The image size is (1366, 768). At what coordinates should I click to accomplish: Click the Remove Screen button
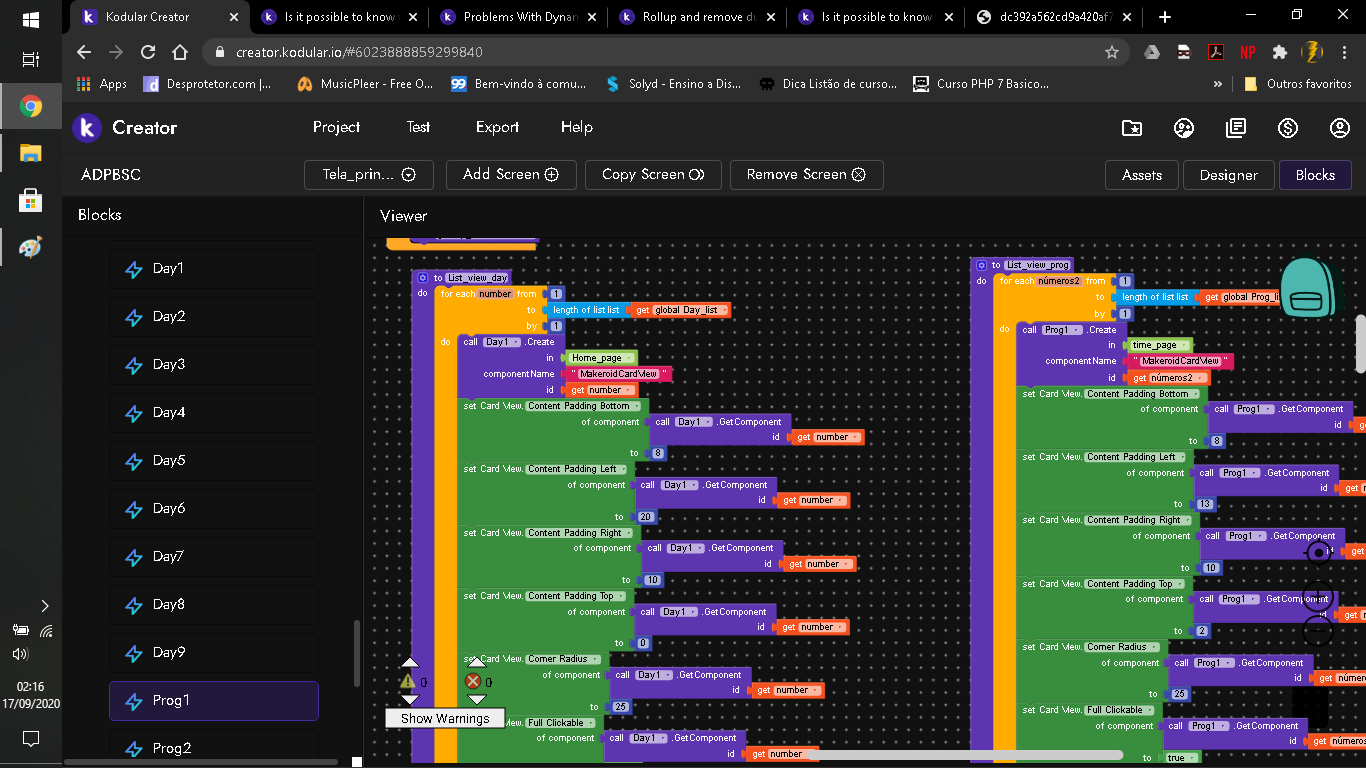click(x=806, y=174)
